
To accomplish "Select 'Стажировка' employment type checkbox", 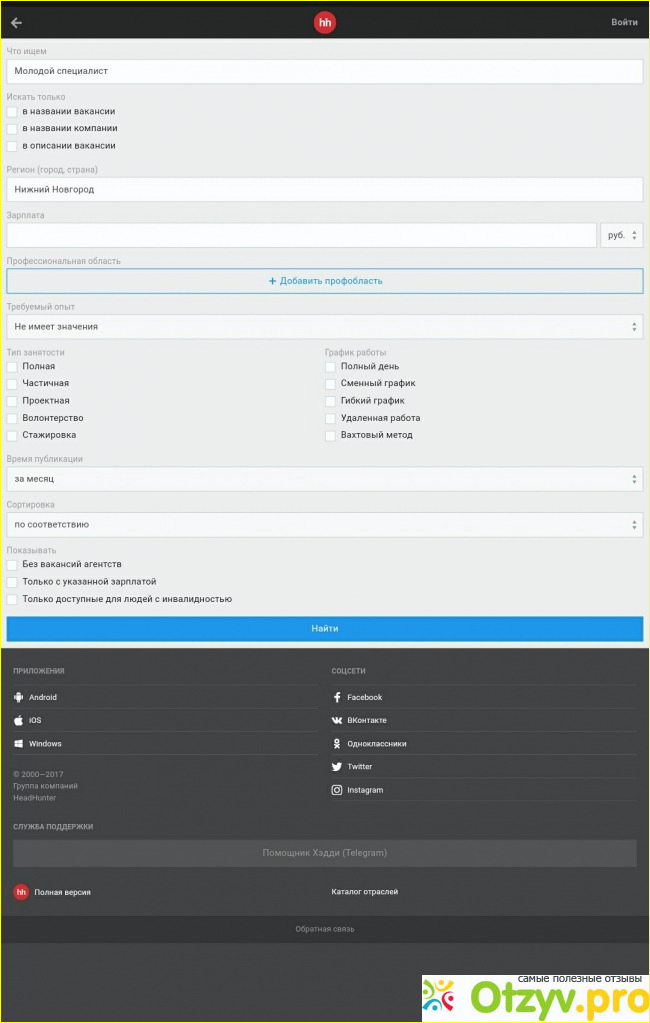I will click(x=12, y=435).
